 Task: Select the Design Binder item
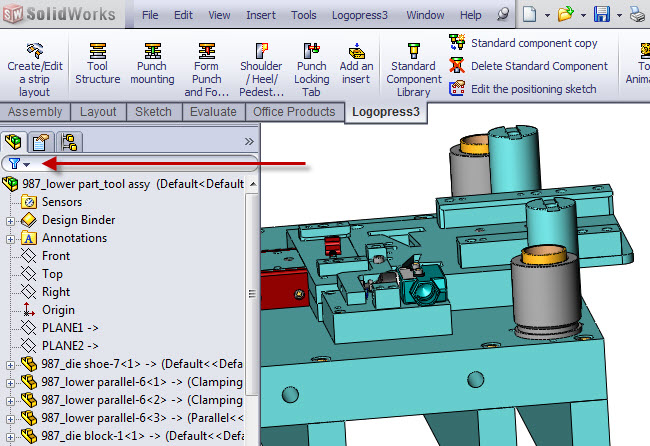[68, 220]
